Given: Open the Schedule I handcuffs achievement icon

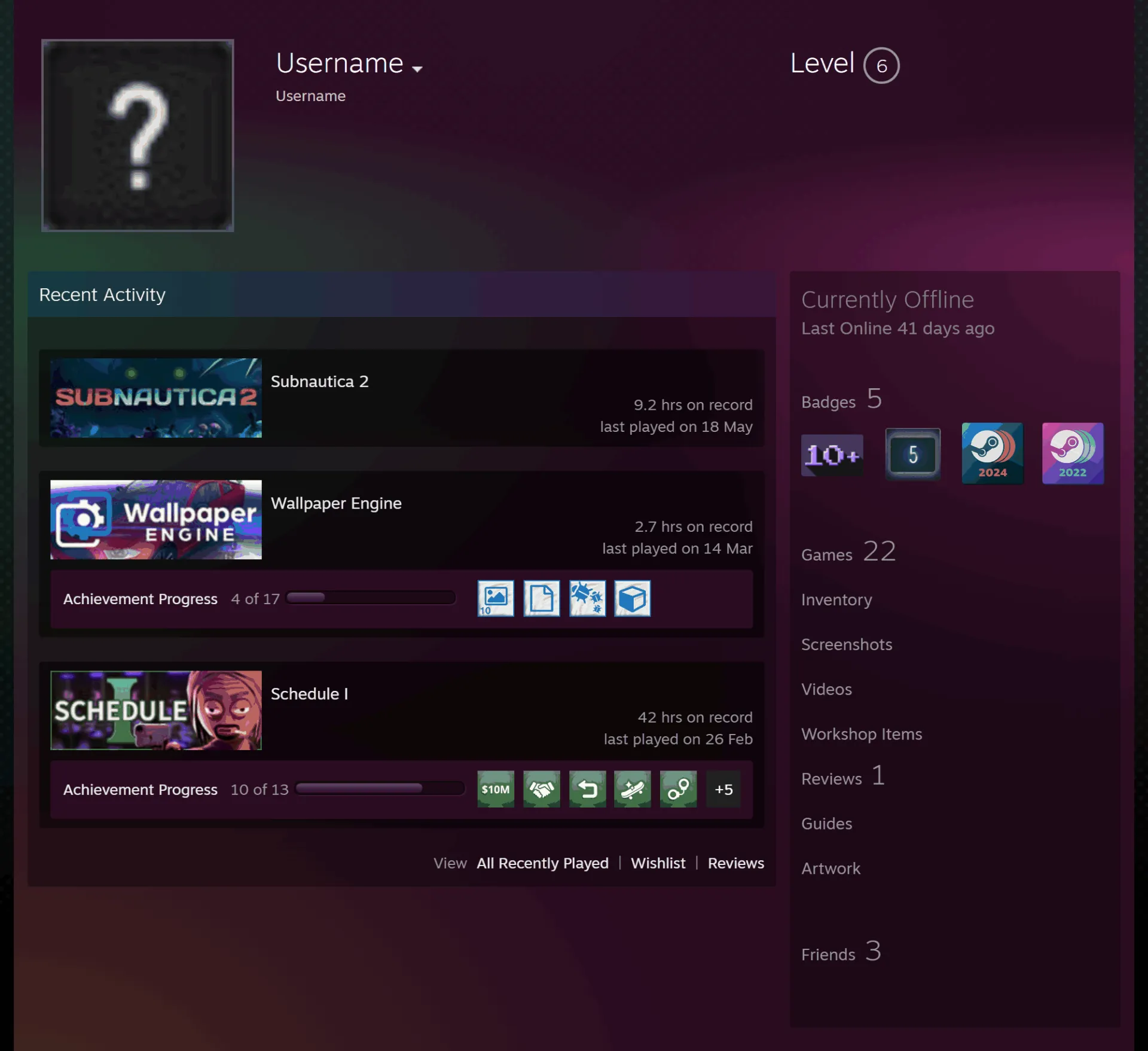Looking at the screenshot, I should pos(678,789).
